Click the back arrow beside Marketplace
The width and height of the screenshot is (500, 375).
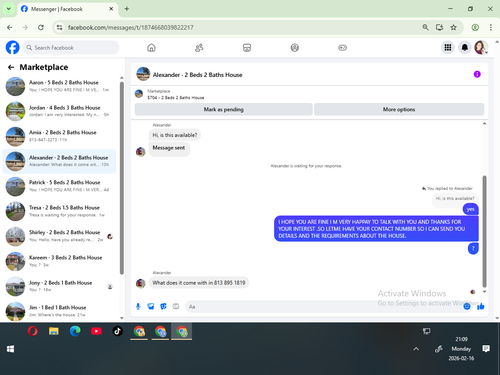[11, 67]
